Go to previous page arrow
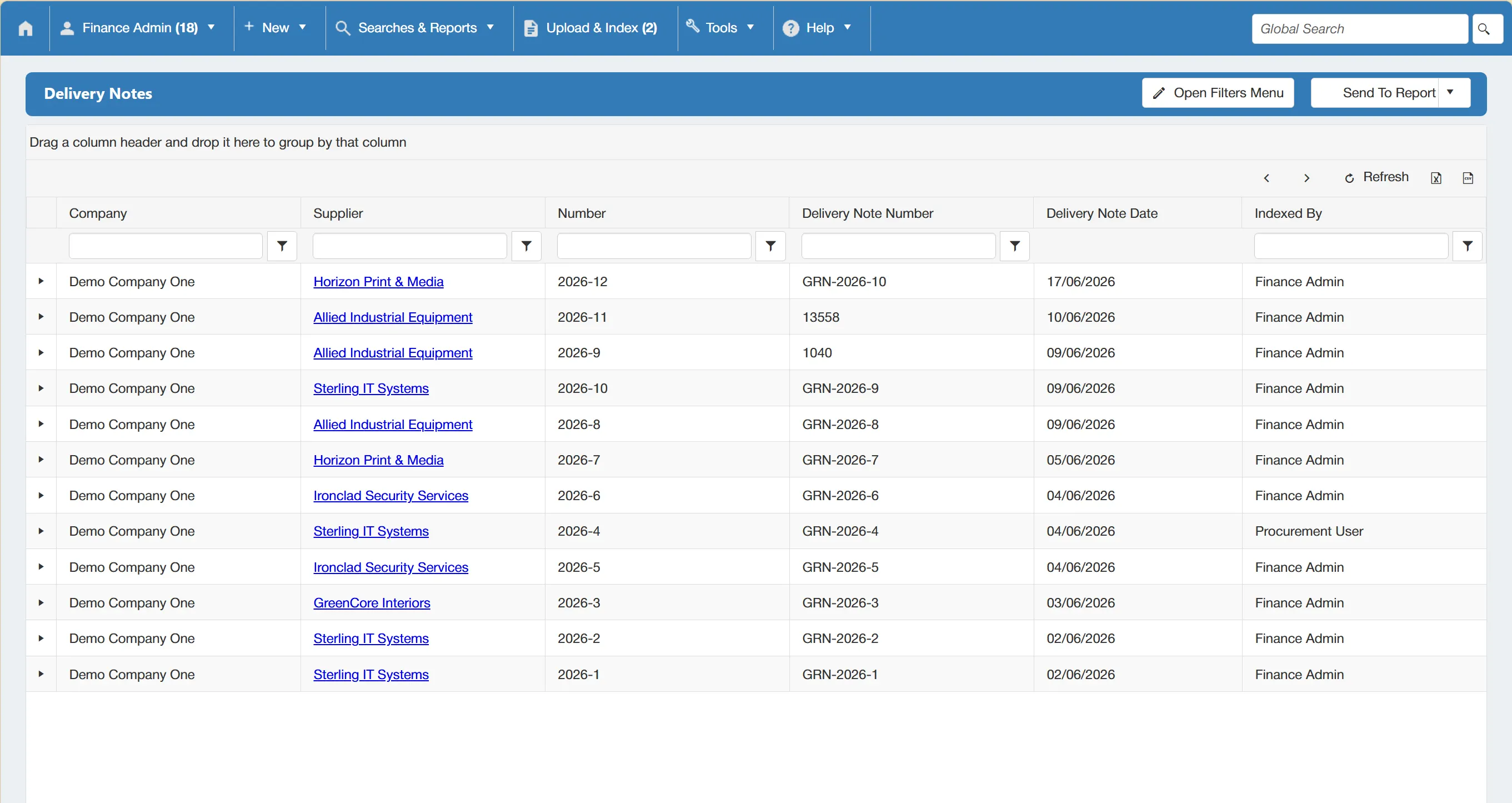This screenshot has height=803, width=1512. (x=1266, y=178)
